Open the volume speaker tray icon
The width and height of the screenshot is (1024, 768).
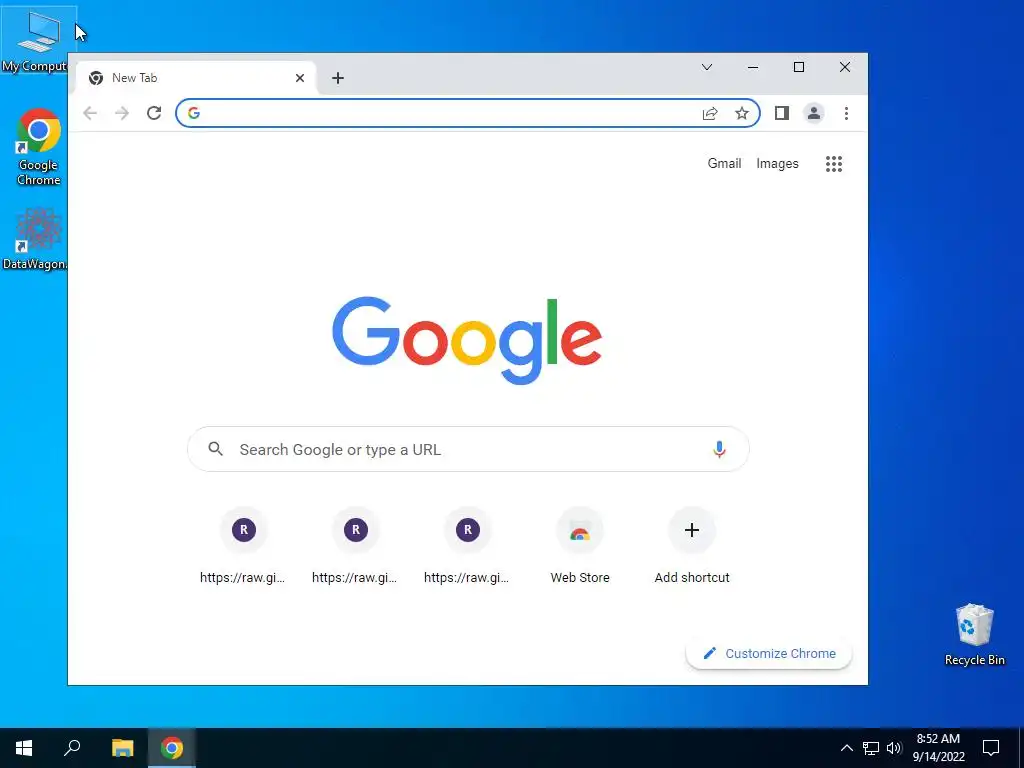coord(894,748)
